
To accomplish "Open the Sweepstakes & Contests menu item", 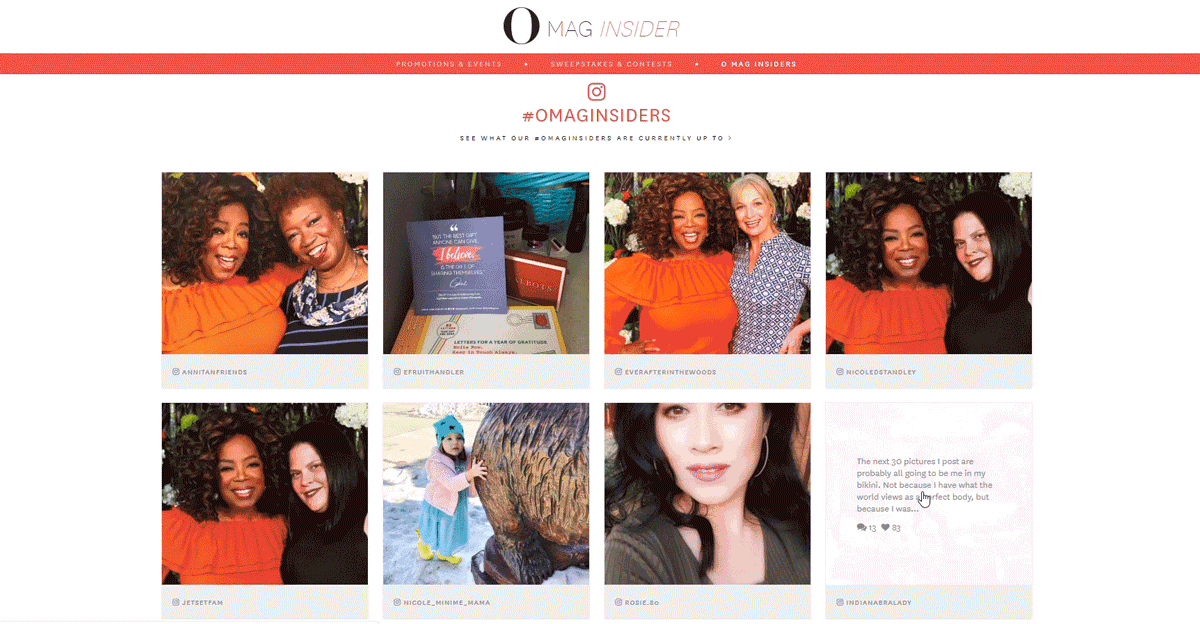I will (x=611, y=64).
